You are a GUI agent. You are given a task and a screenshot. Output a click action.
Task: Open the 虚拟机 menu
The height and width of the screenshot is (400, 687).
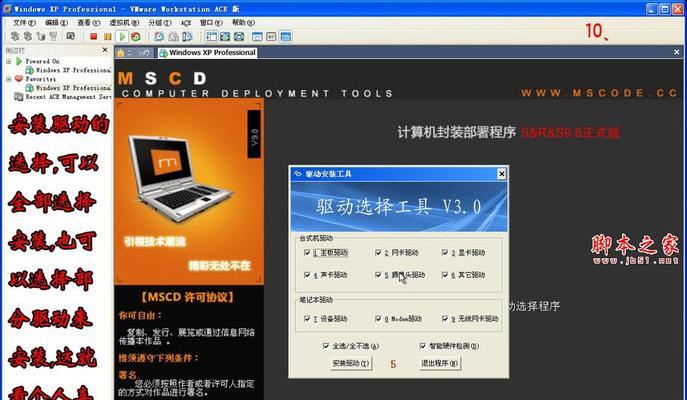124,22
